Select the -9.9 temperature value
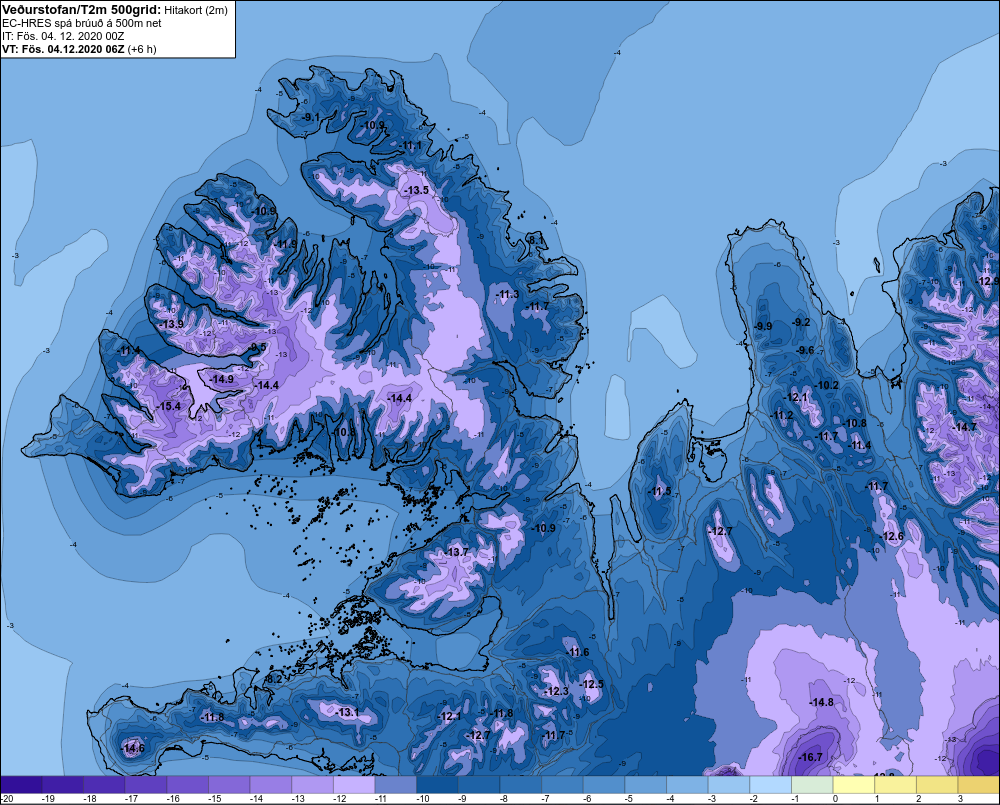This screenshot has width=1000, height=805. pyautogui.click(x=763, y=327)
